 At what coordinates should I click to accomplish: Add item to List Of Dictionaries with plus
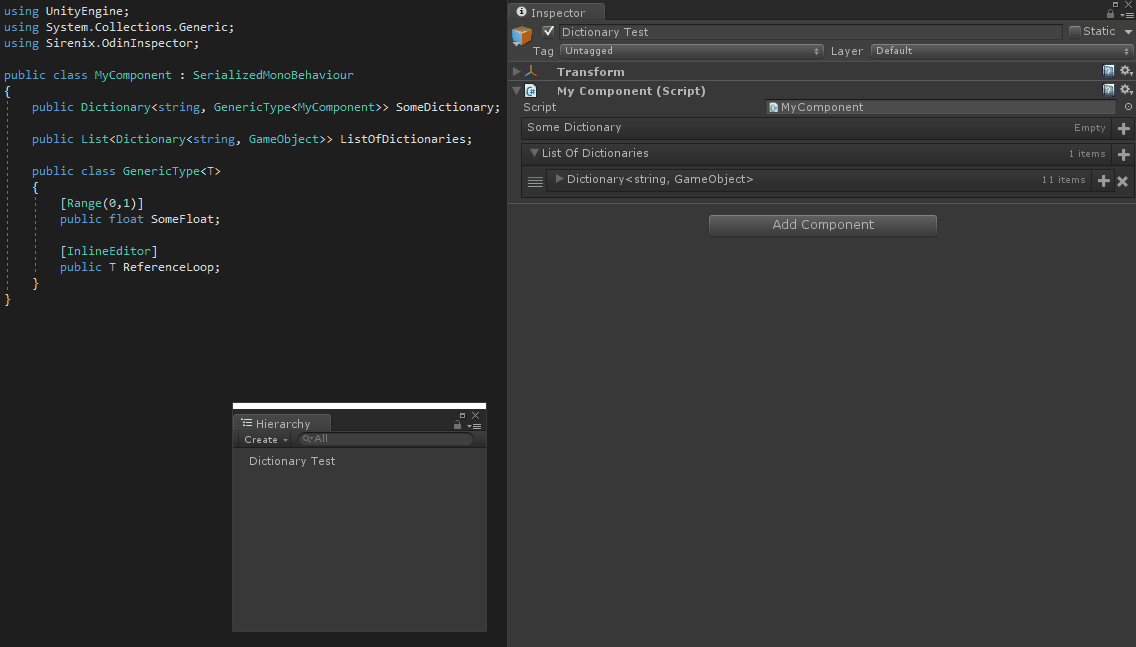pos(1124,154)
